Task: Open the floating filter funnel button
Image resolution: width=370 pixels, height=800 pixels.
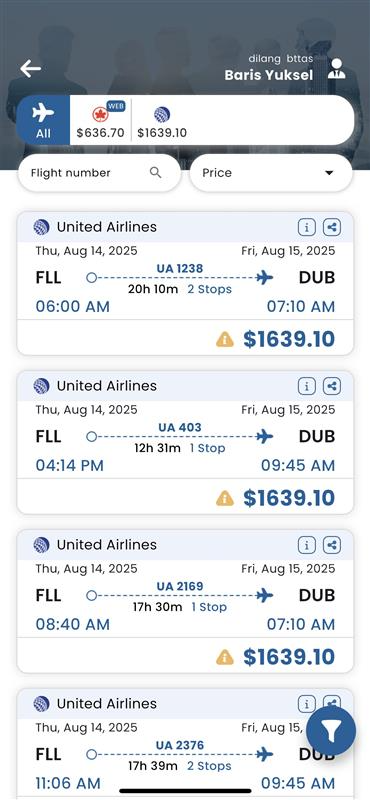Action: (331, 731)
